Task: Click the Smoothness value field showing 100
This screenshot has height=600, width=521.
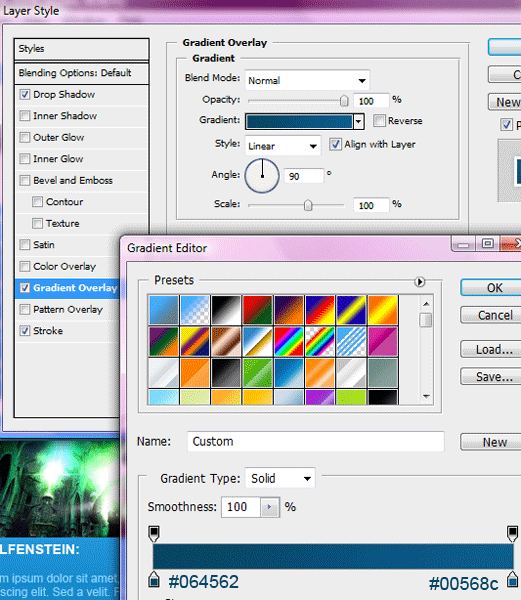Action: coord(241,507)
